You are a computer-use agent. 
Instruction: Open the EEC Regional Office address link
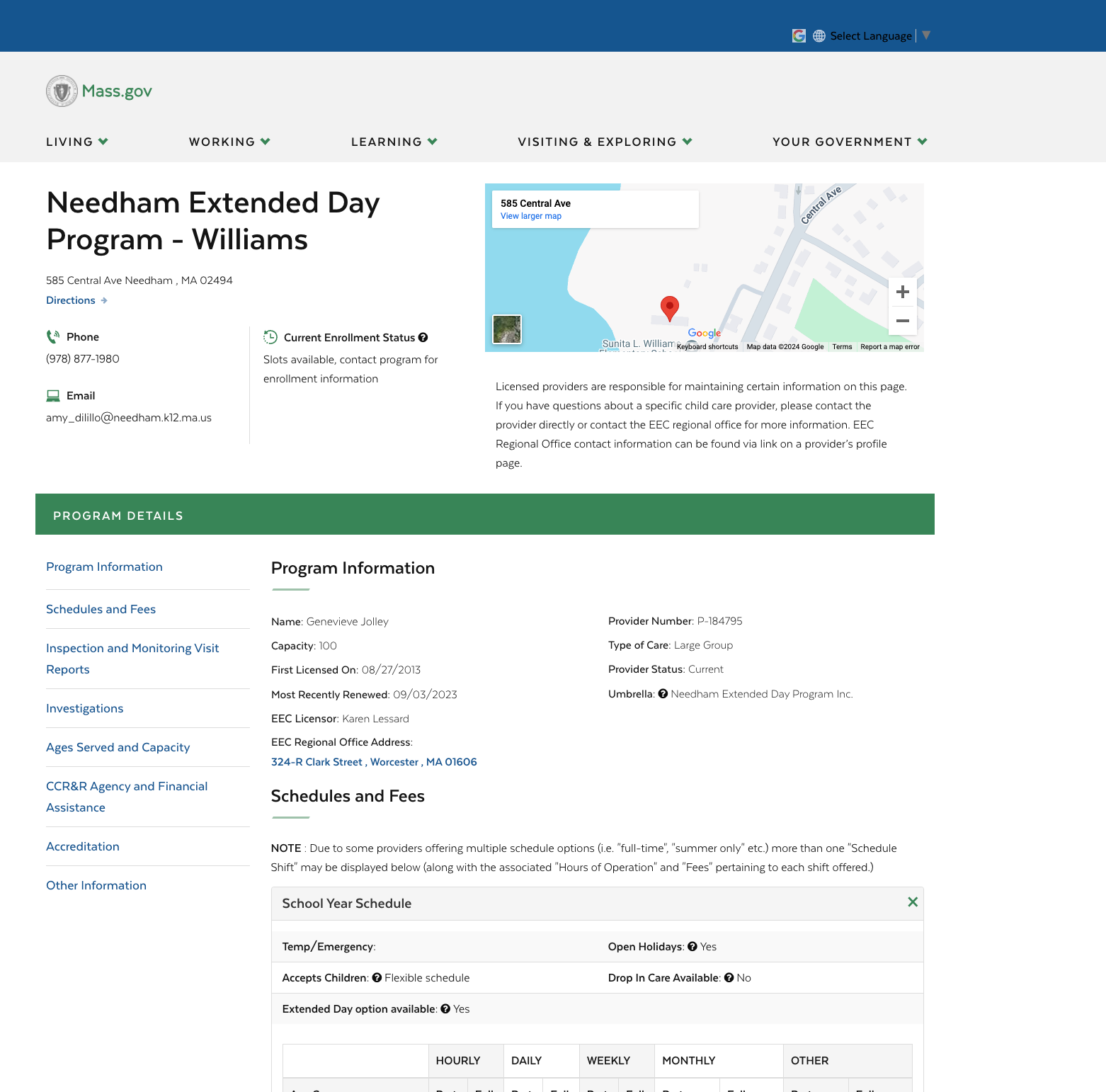(x=374, y=762)
